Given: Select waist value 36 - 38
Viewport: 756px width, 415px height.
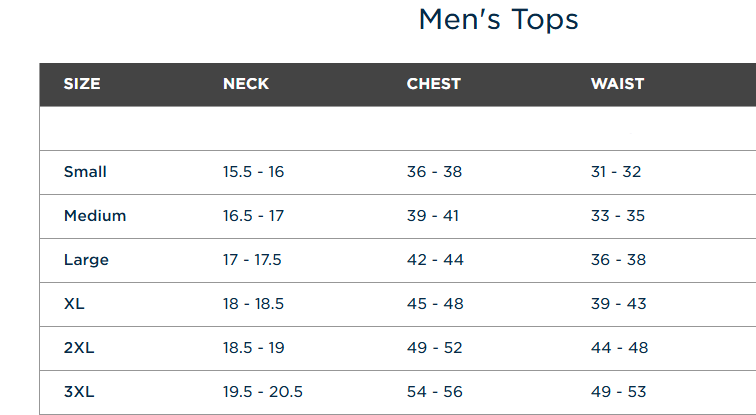Looking at the screenshot, I should click(x=618, y=260).
